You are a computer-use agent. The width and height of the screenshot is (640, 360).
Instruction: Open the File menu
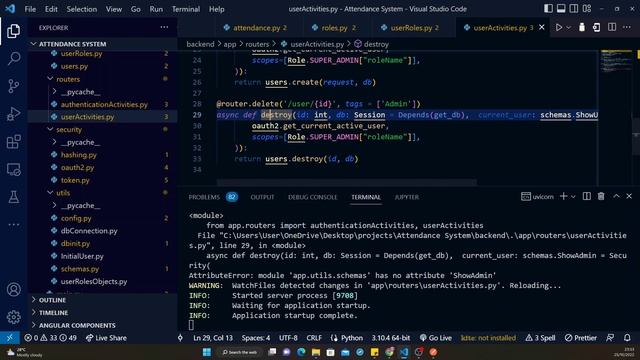[x=30, y=9]
